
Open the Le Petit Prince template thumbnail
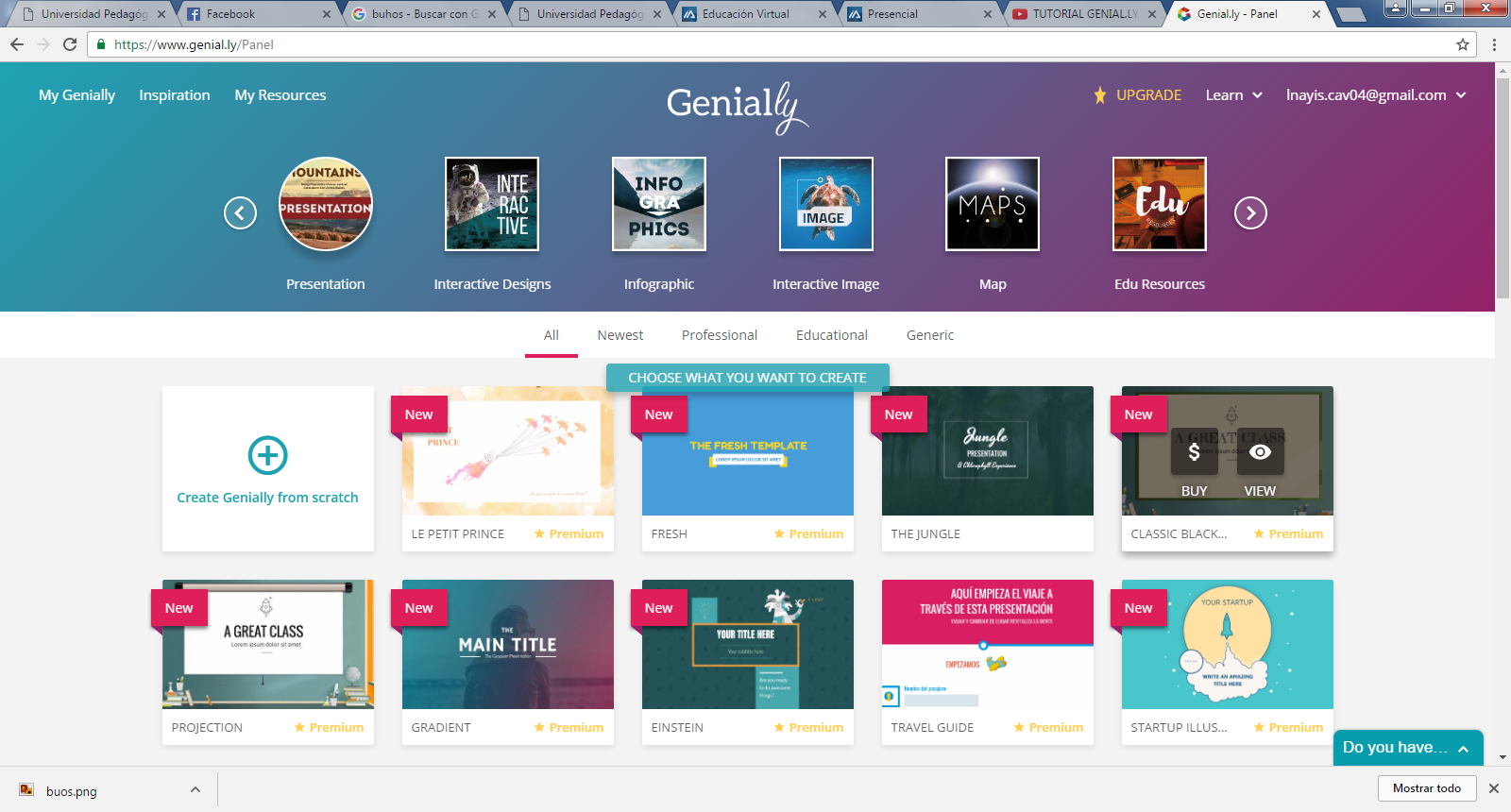click(x=508, y=450)
